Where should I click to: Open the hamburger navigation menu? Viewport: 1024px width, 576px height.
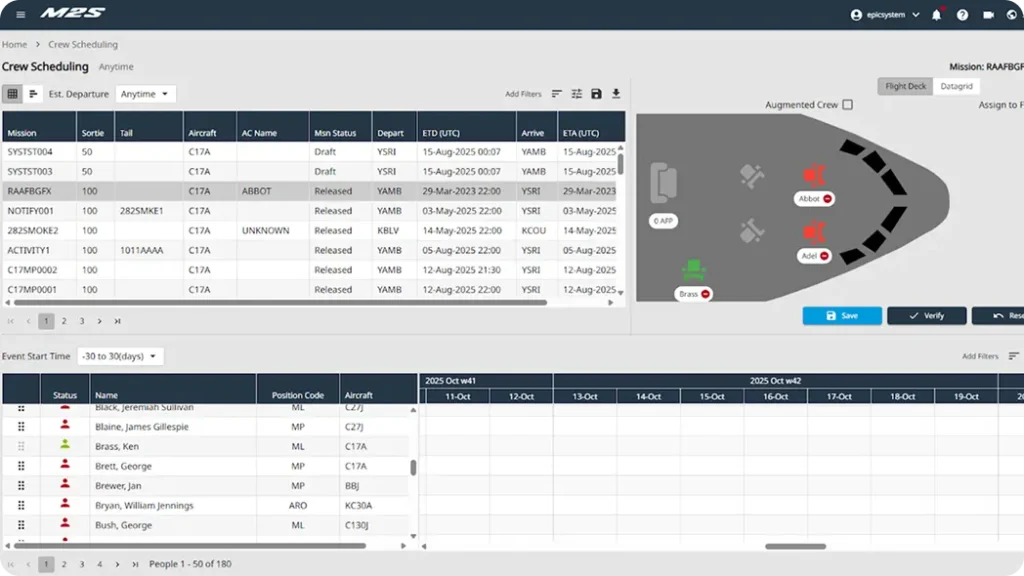click(21, 14)
